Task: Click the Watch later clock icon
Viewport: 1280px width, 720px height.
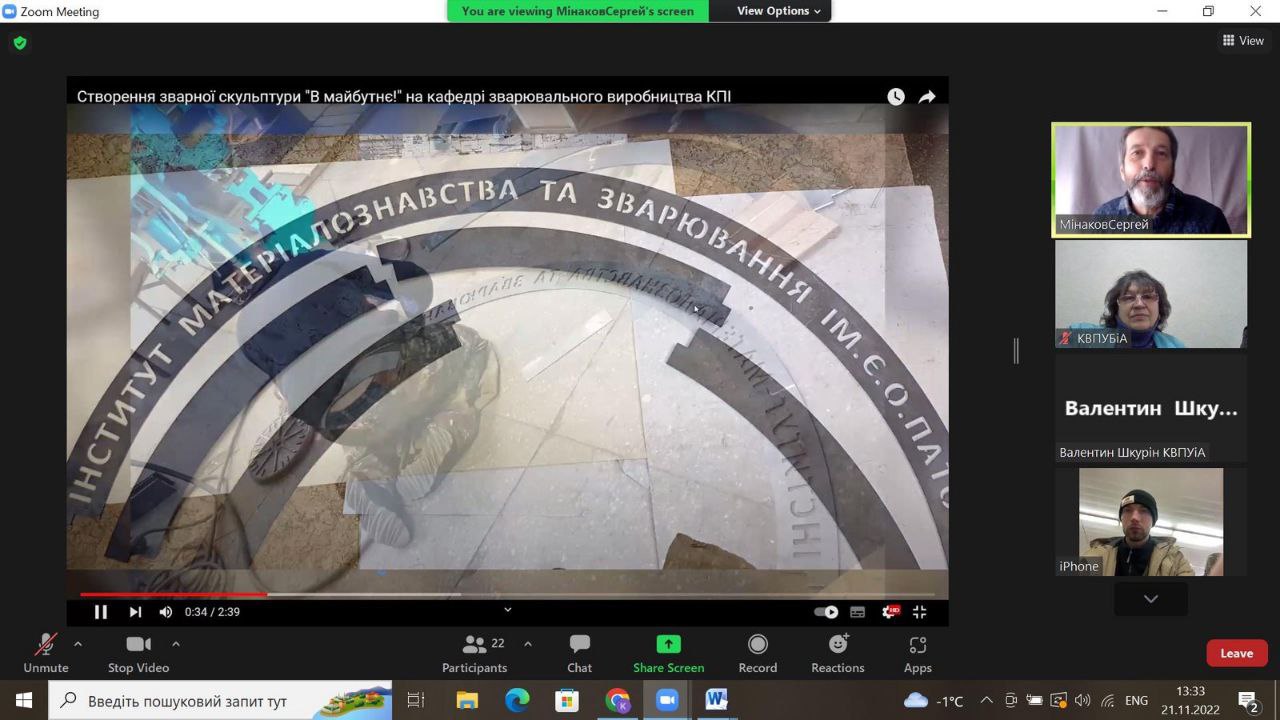Action: pos(896,97)
